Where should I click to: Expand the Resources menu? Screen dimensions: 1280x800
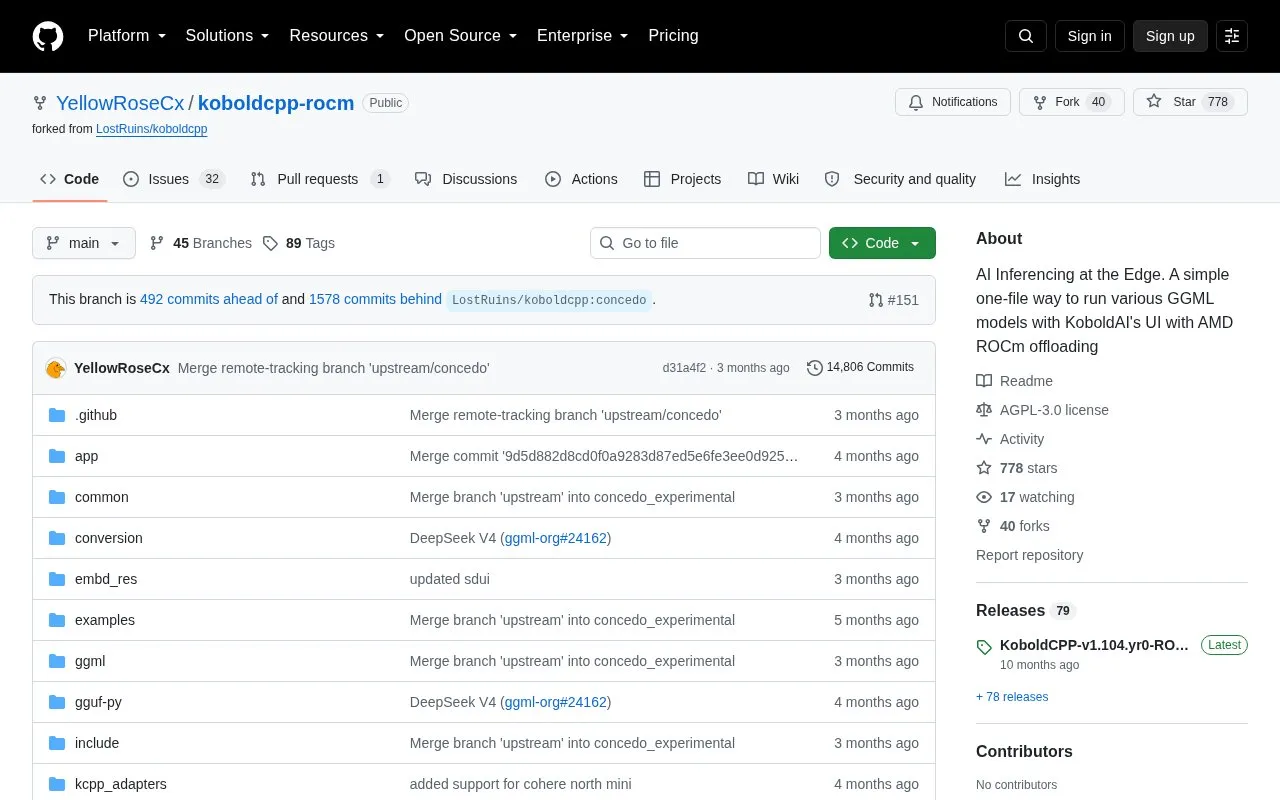[337, 36]
